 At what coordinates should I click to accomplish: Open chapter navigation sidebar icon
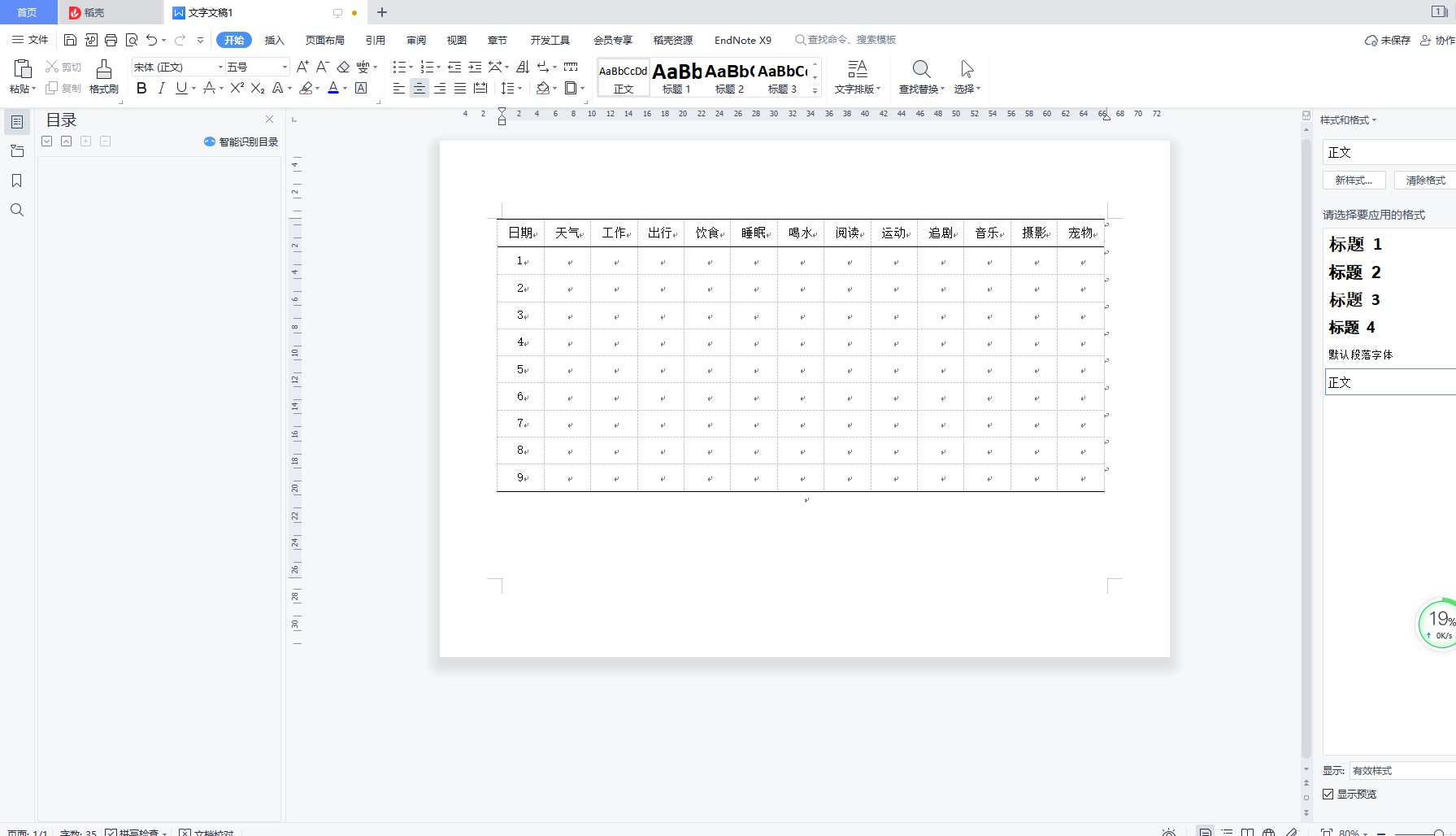(16, 151)
